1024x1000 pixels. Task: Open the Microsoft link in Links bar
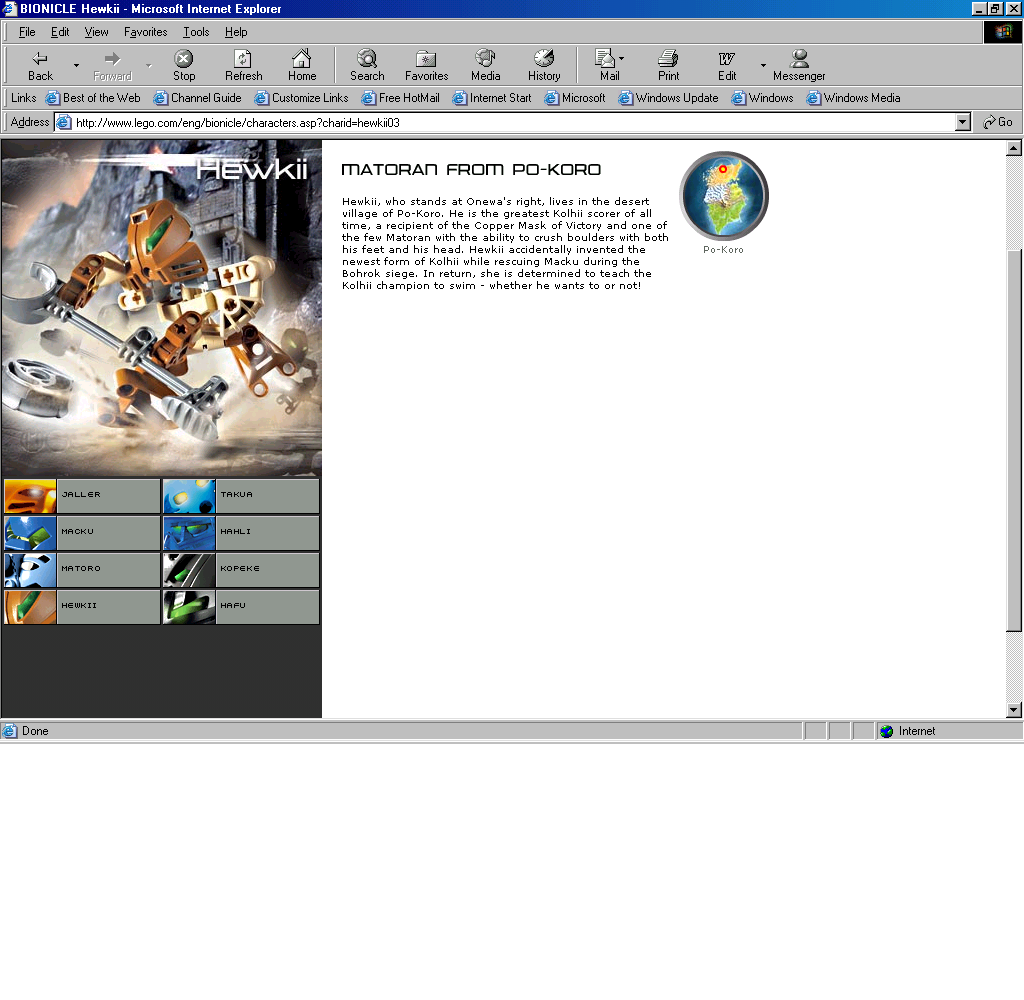pos(575,98)
